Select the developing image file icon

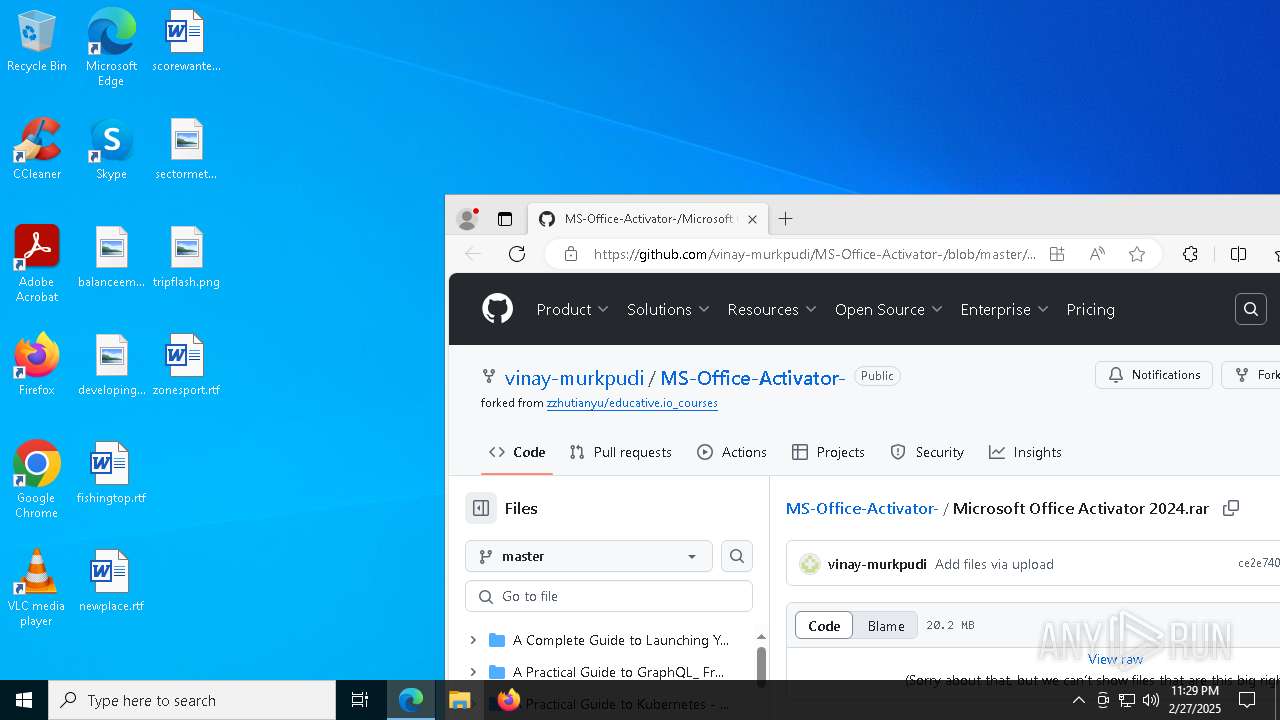[x=111, y=366]
